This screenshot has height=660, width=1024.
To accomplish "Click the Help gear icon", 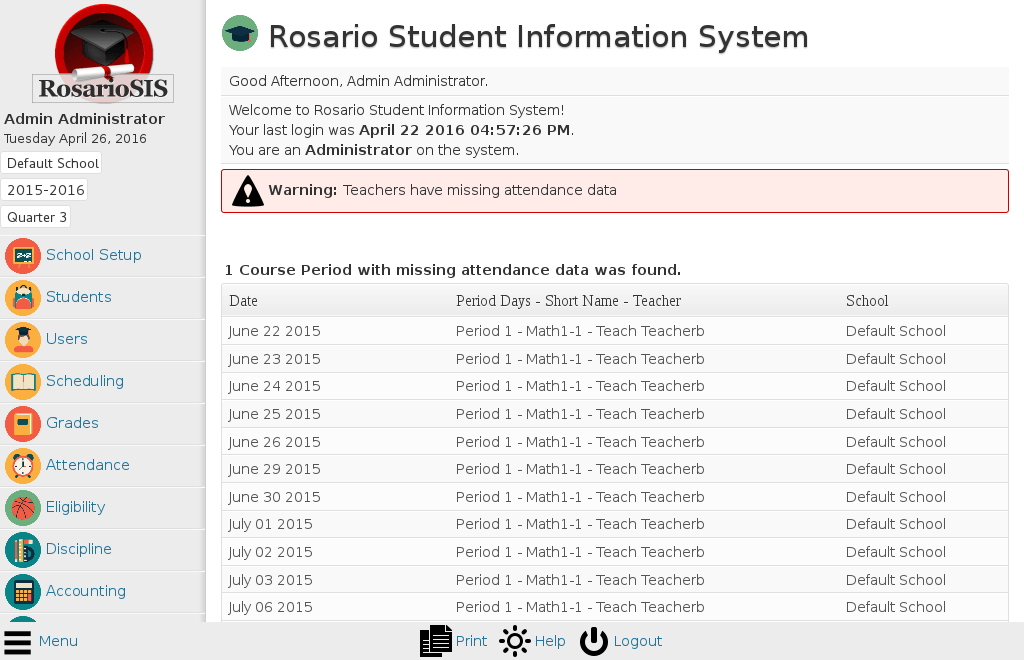I will pos(515,641).
